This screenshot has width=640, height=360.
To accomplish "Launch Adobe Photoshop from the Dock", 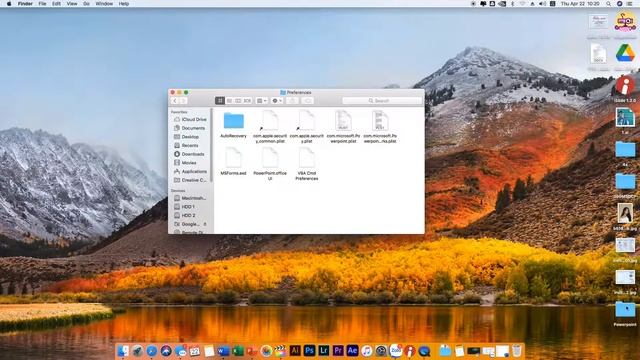I will [x=309, y=351].
